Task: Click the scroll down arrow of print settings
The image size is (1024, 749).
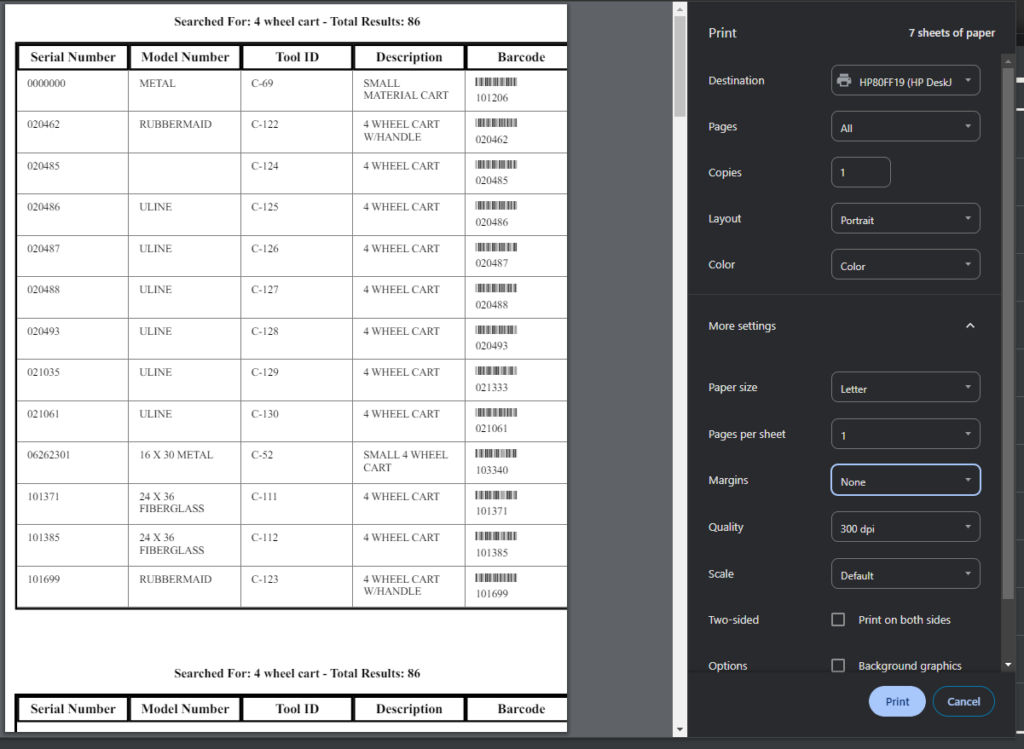Action: point(1007,664)
